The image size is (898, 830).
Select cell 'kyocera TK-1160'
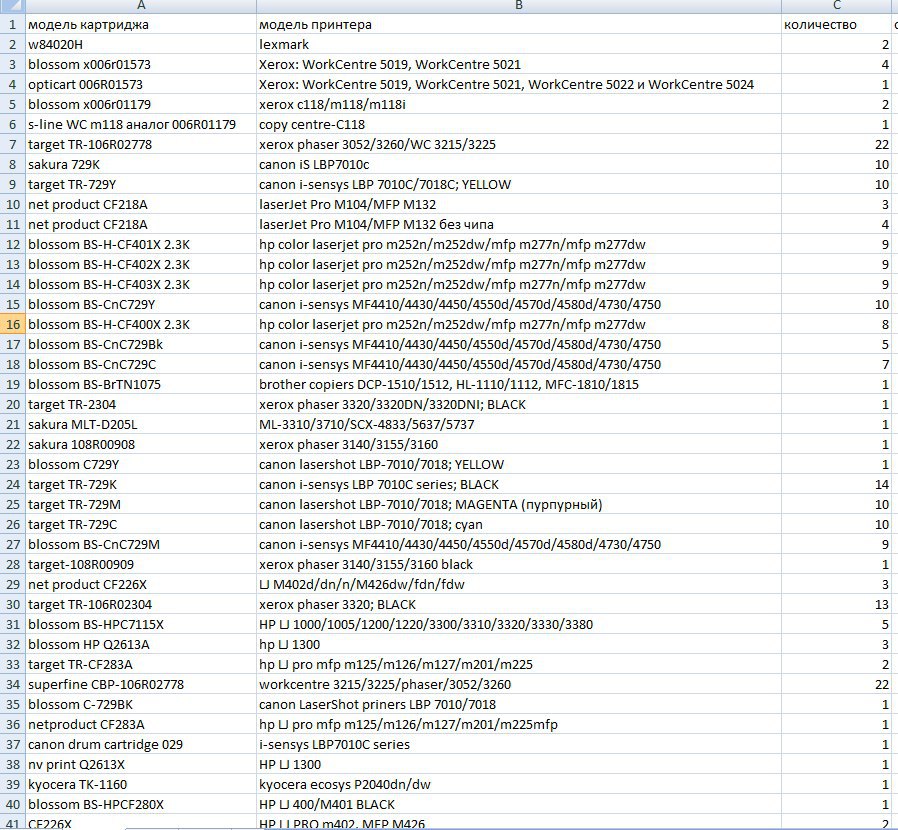point(141,785)
